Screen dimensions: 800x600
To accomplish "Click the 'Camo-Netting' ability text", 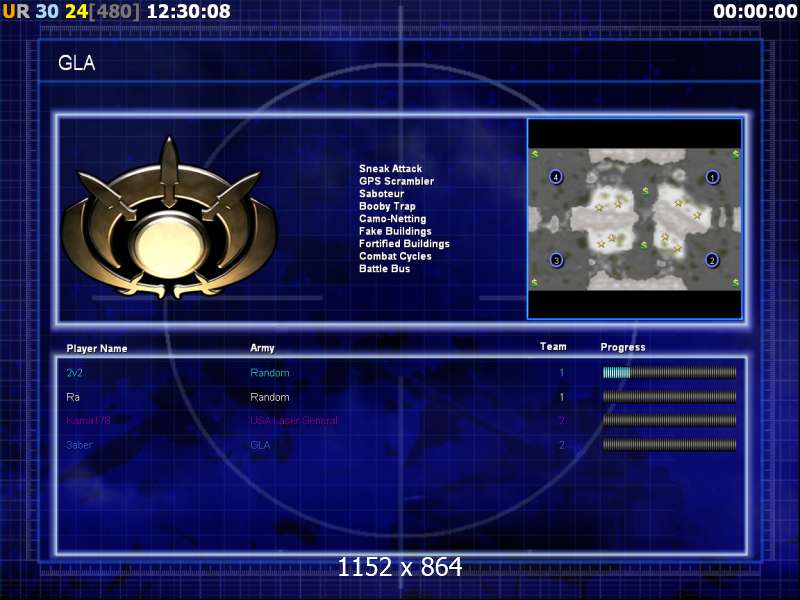I will [392, 218].
